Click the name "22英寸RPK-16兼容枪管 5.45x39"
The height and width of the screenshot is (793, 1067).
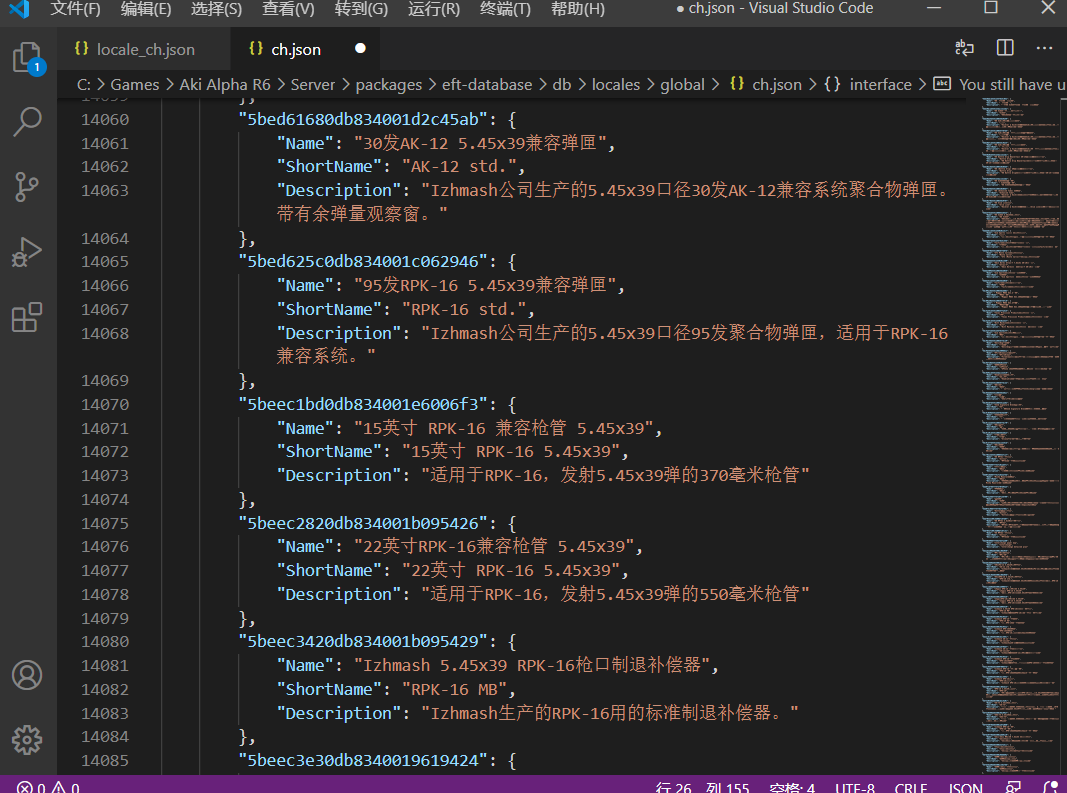494,547
